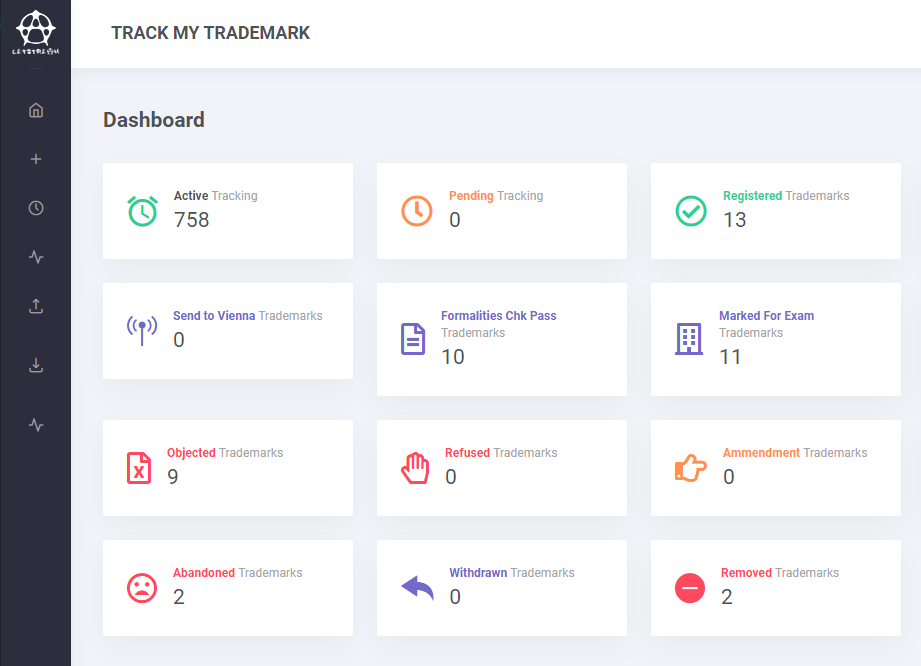Select the Objected Trademarks label
This screenshot has width=921, height=666.
(225, 453)
